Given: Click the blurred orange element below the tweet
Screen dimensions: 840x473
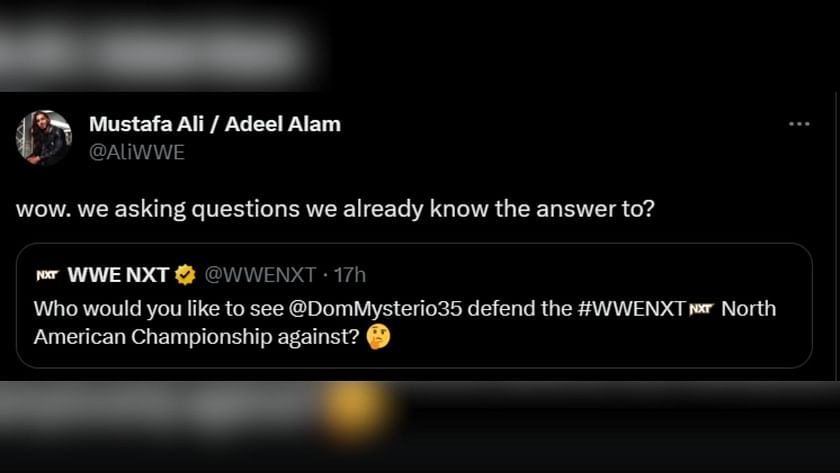Looking at the screenshot, I should tap(357, 411).
